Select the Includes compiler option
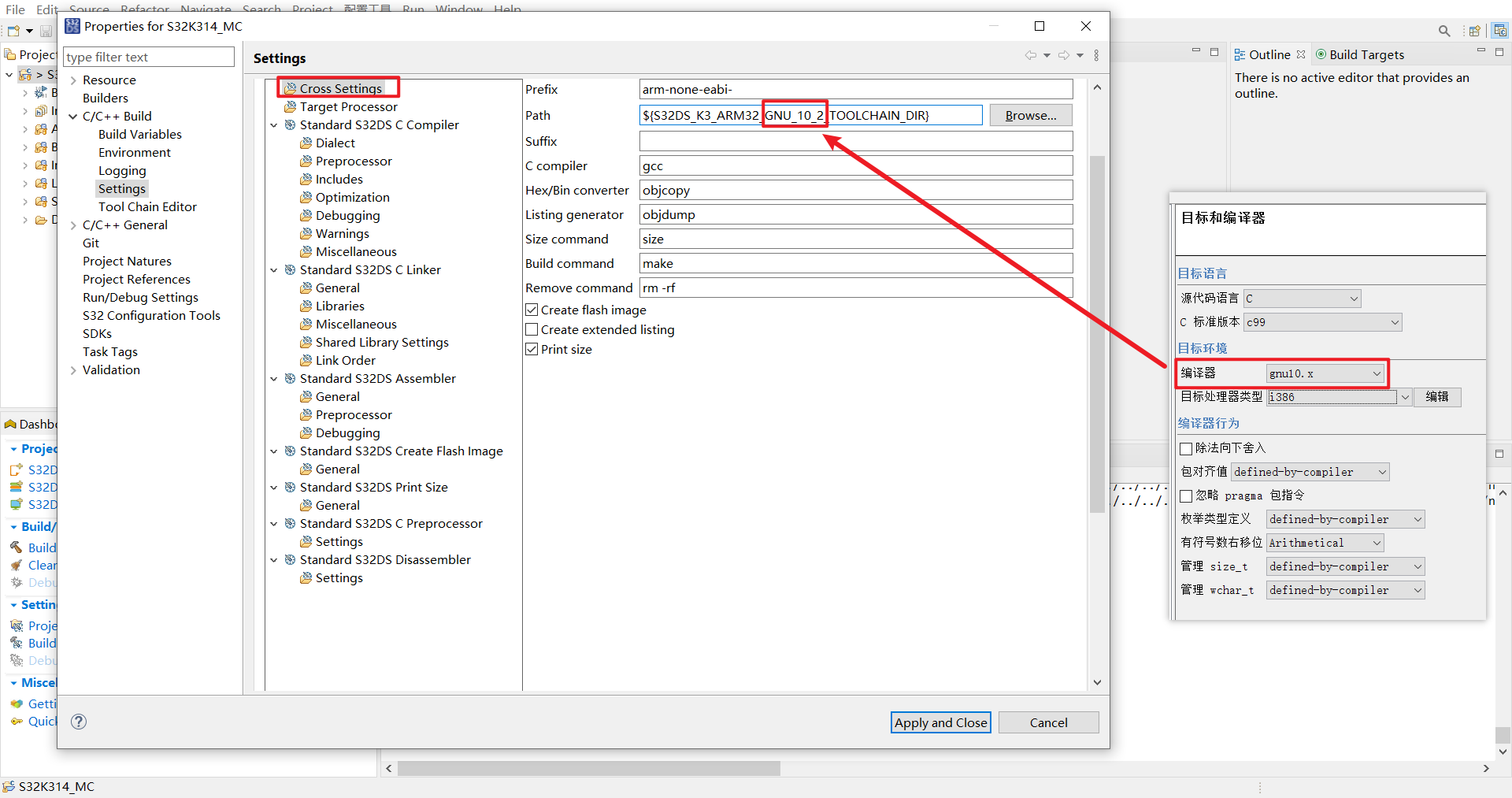 coord(339,179)
